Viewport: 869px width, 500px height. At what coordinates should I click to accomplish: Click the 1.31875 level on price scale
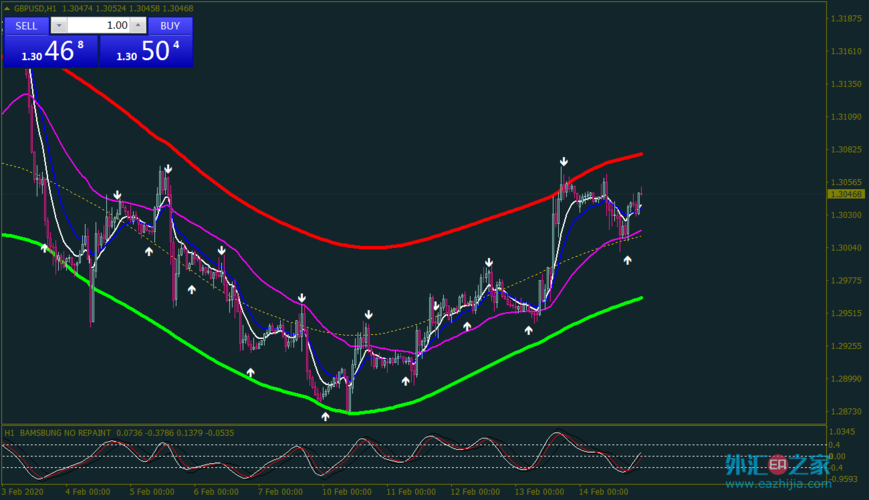pos(847,19)
